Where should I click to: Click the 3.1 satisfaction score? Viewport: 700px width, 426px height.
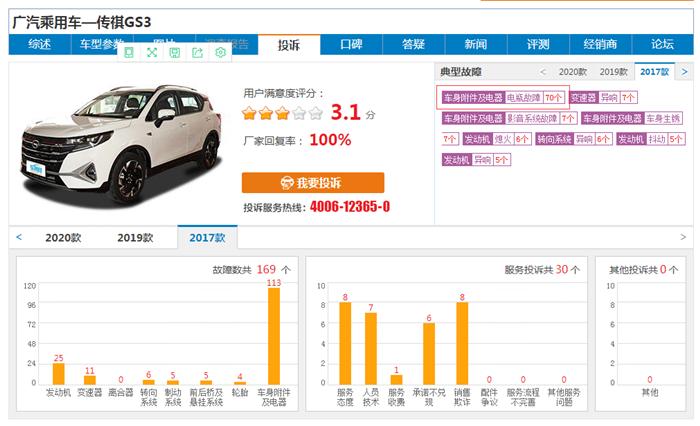tap(345, 112)
